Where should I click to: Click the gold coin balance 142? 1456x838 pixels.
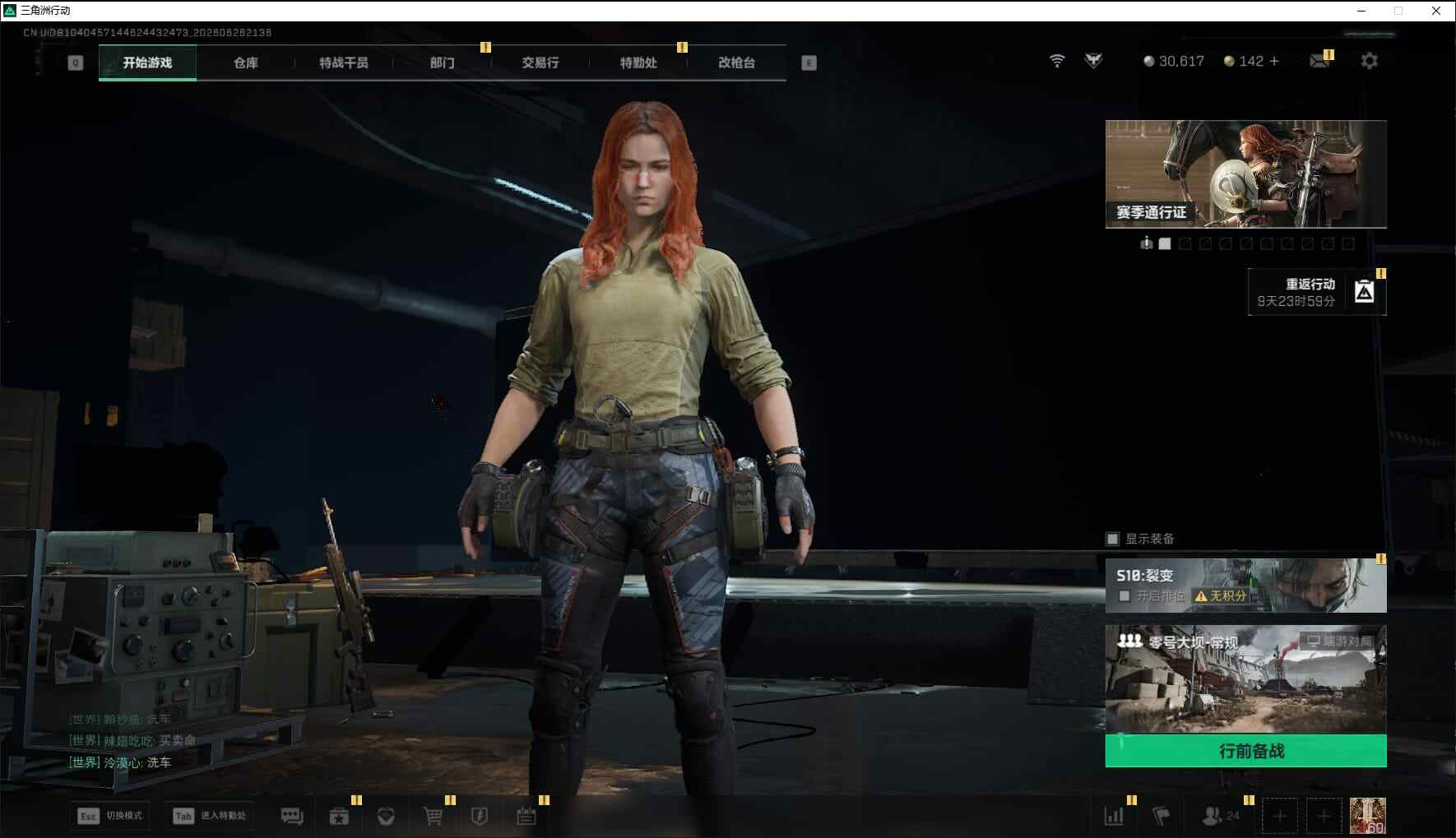(1244, 61)
